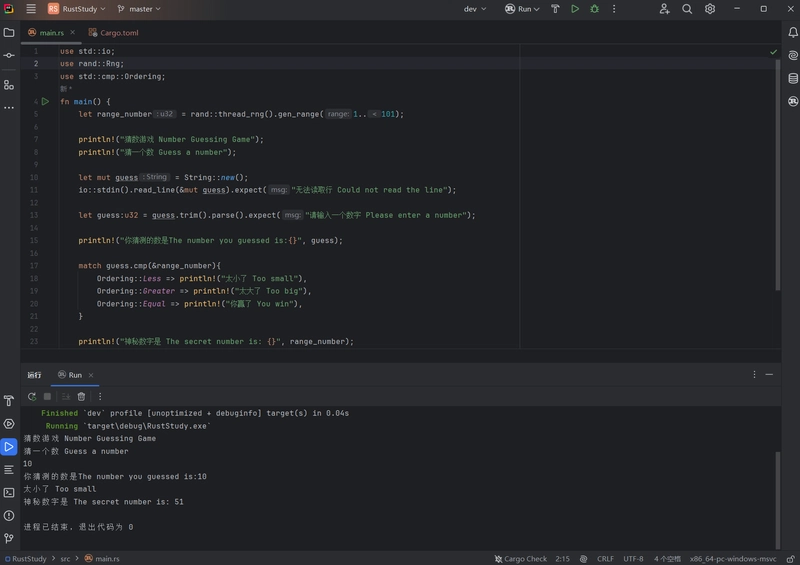
Task: Click the Debug bug icon
Action: click(594, 9)
